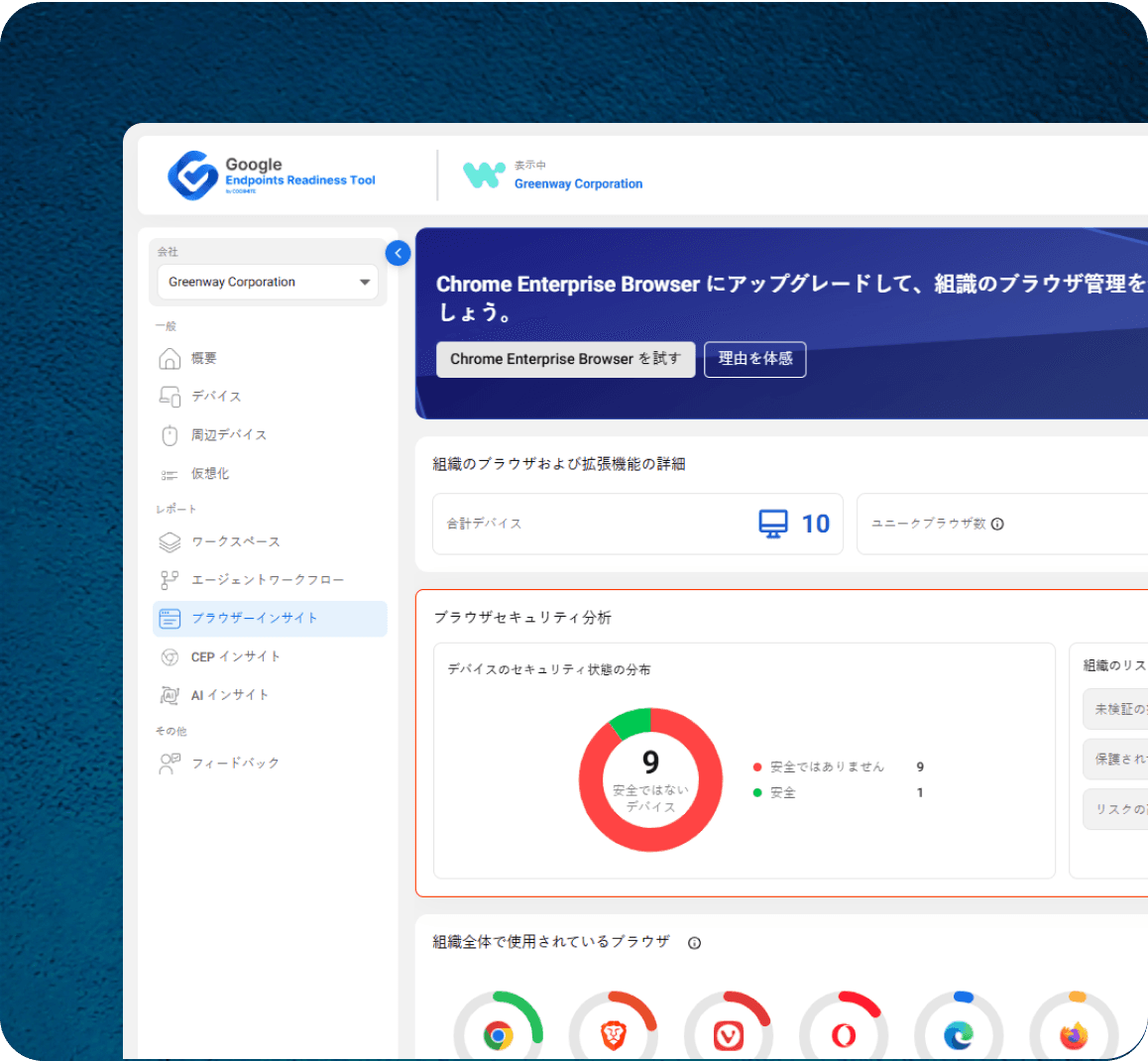
Task: Open the 概要 overview page
Action: [203, 358]
